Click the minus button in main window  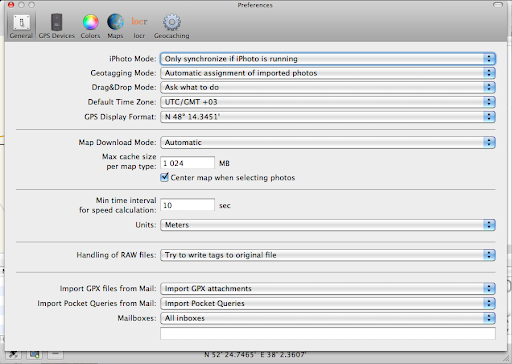click(55, 354)
